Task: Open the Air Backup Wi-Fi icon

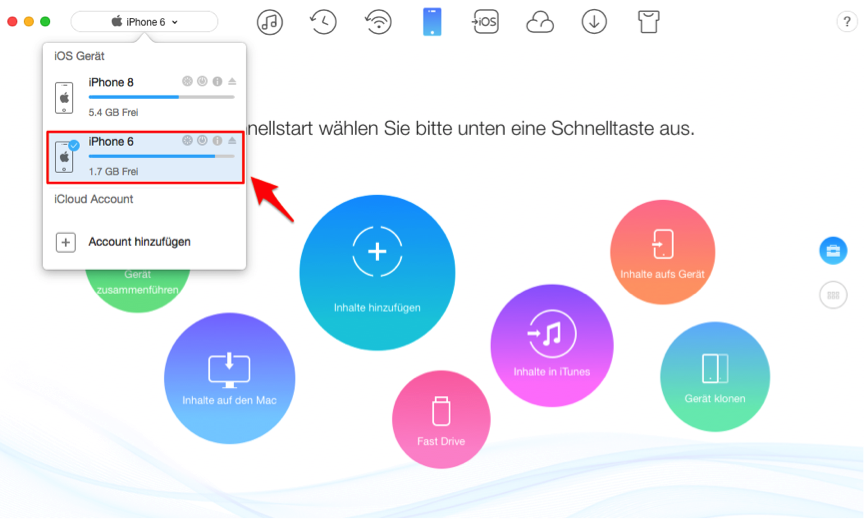Action: tap(378, 22)
